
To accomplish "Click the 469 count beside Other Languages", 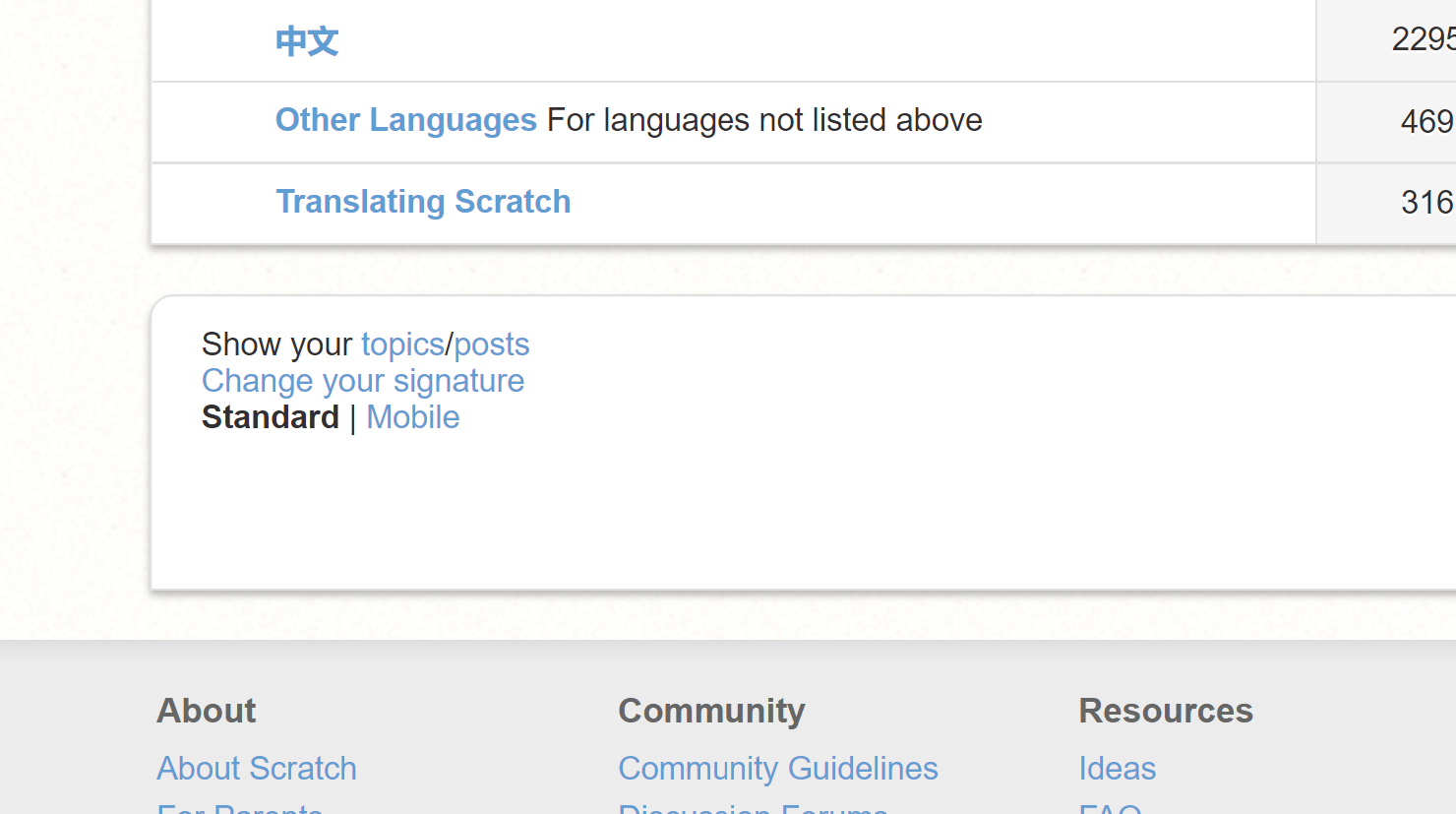I will [1426, 121].
